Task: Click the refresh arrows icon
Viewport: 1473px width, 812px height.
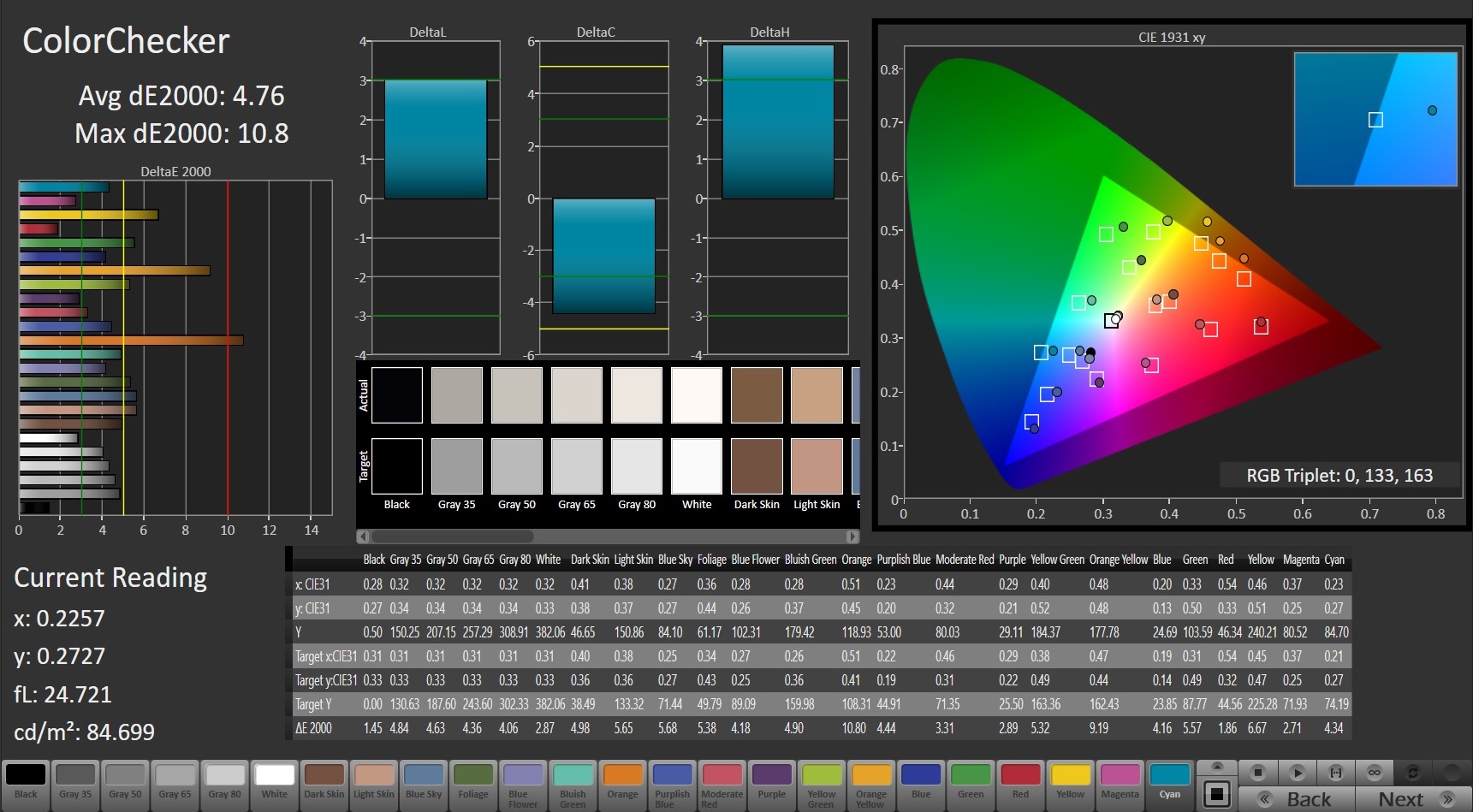Action: pyautogui.click(x=1413, y=773)
